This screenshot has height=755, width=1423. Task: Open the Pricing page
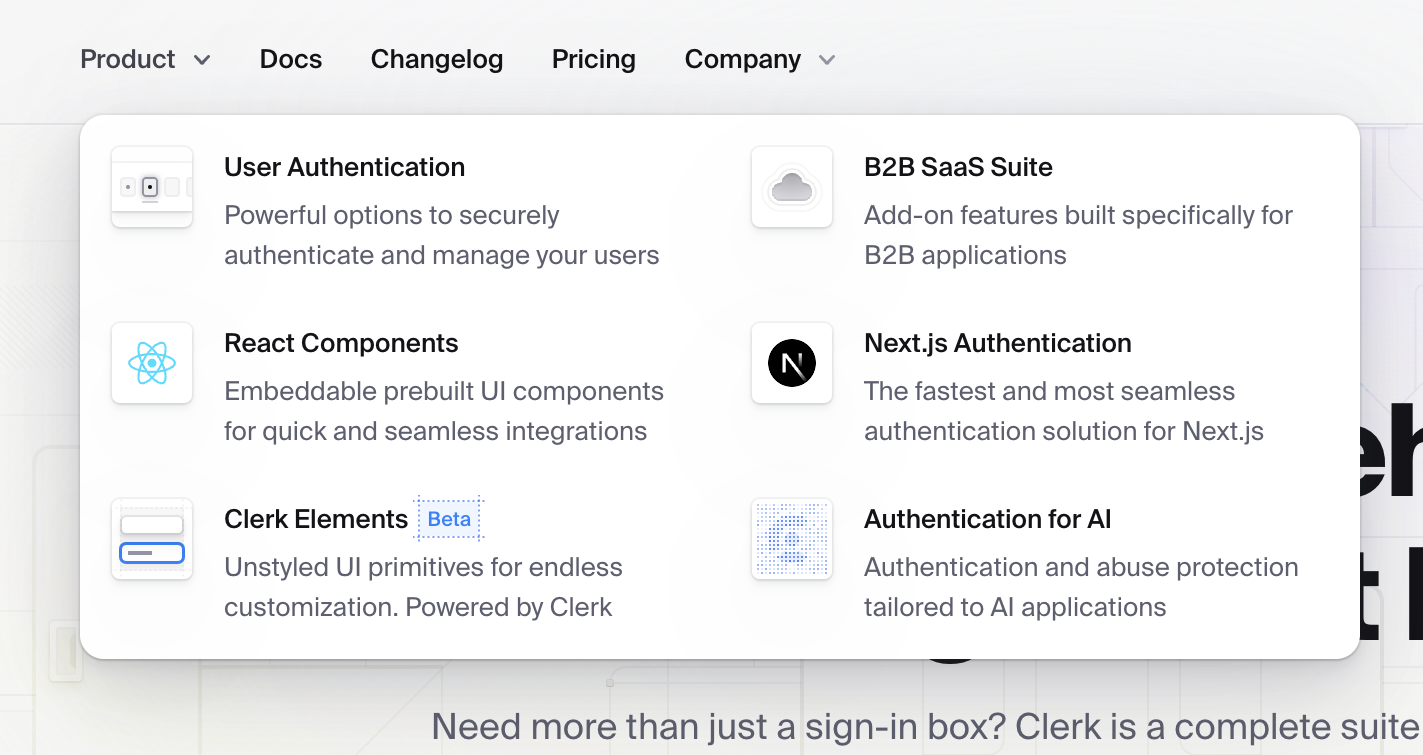pos(594,60)
